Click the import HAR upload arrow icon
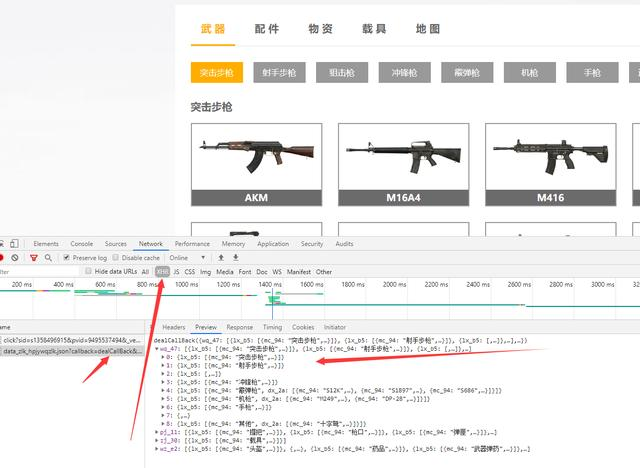 tap(221, 257)
